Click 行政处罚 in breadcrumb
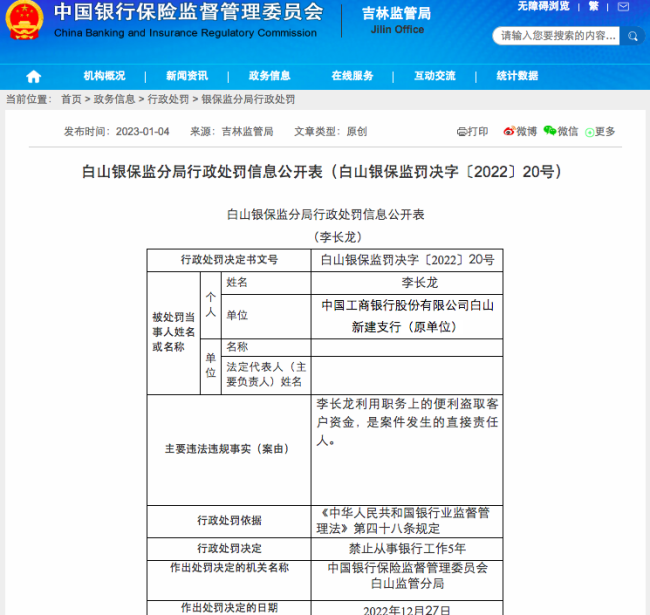Viewport: 650px width, 615px height. tap(168, 99)
